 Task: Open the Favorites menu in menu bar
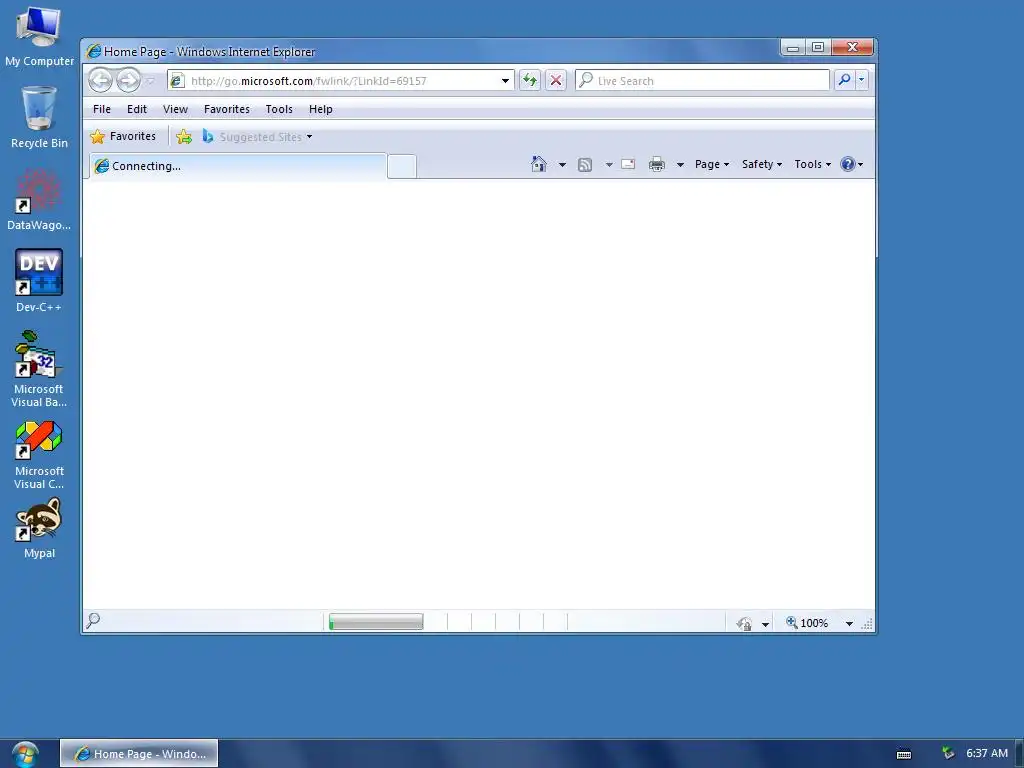[227, 109]
